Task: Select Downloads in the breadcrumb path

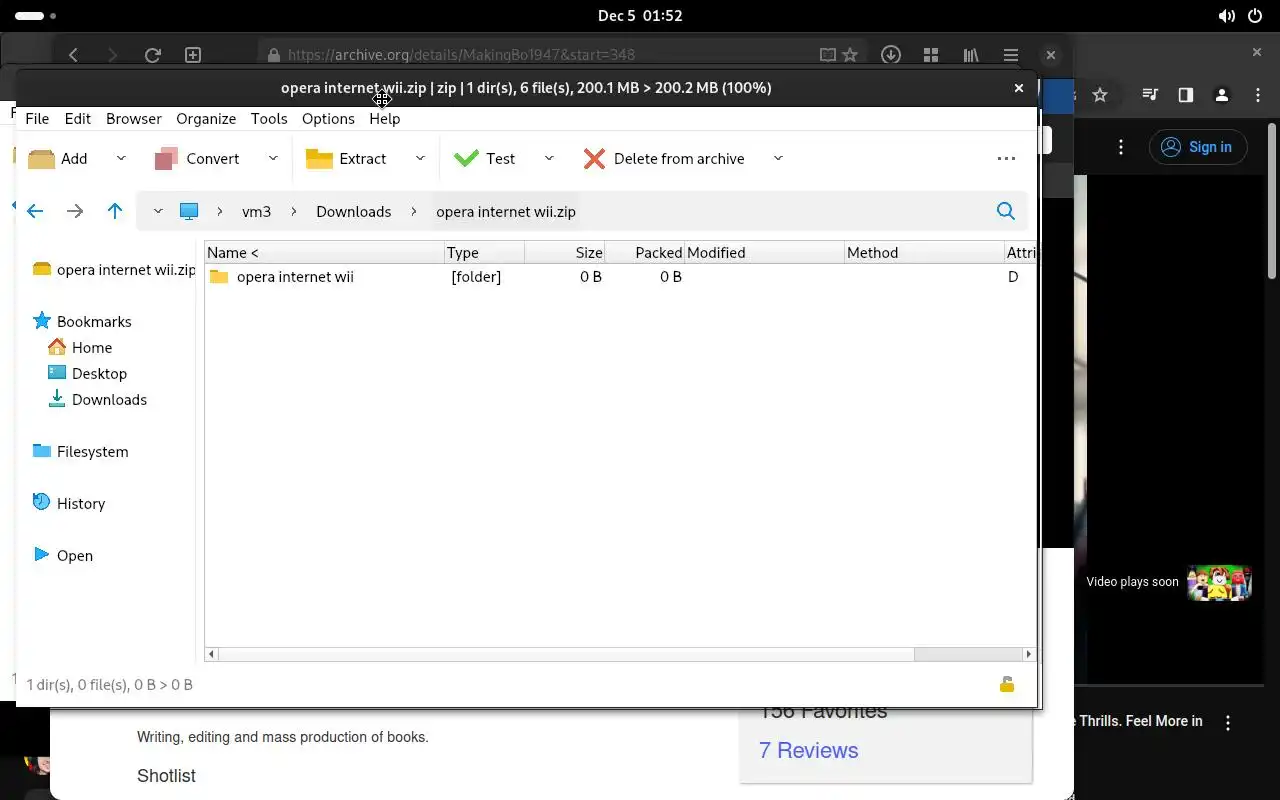Action: (x=354, y=211)
